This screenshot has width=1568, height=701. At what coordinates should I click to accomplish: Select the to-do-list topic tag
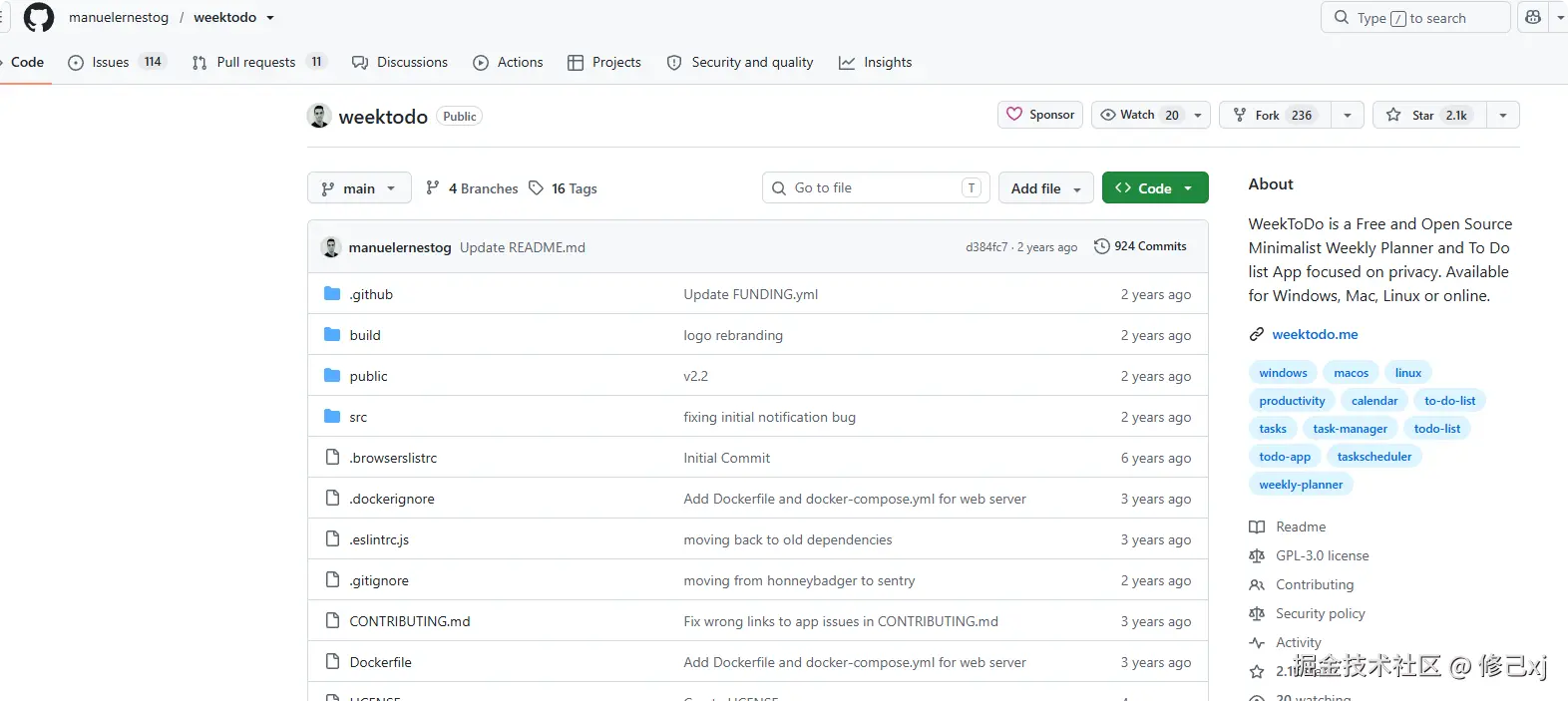click(1449, 401)
